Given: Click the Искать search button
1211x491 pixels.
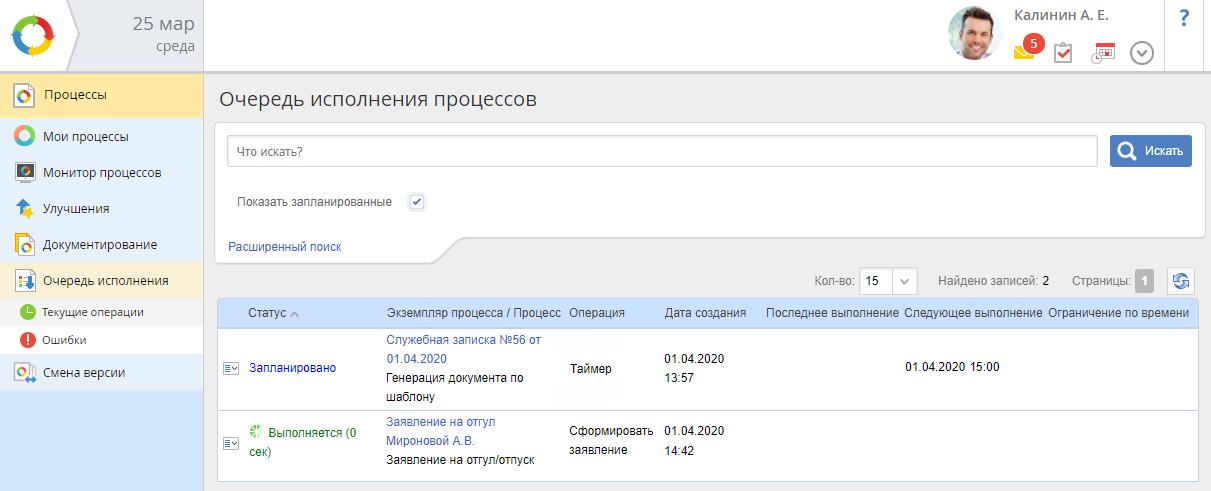Looking at the screenshot, I should pos(1150,151).
